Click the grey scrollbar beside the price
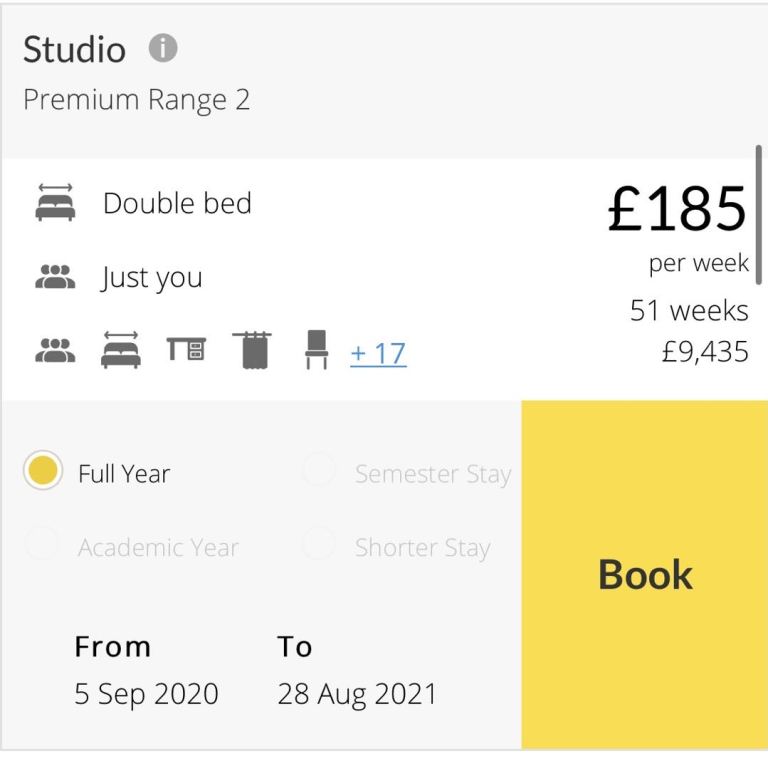 [x=759, y=215]
